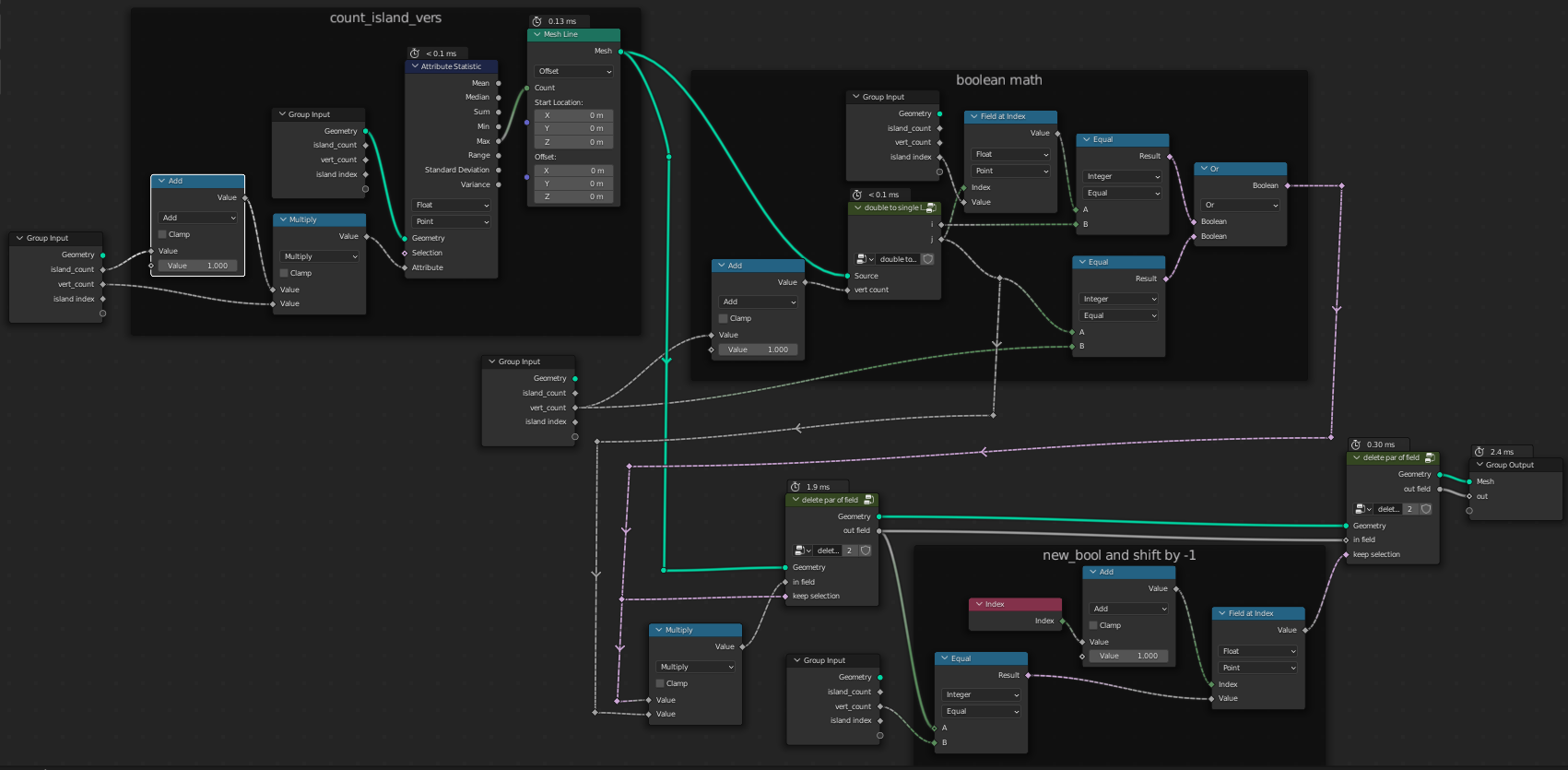
Task: Collapse the Attribute Statistic node
Action: [x=415, y=66]
